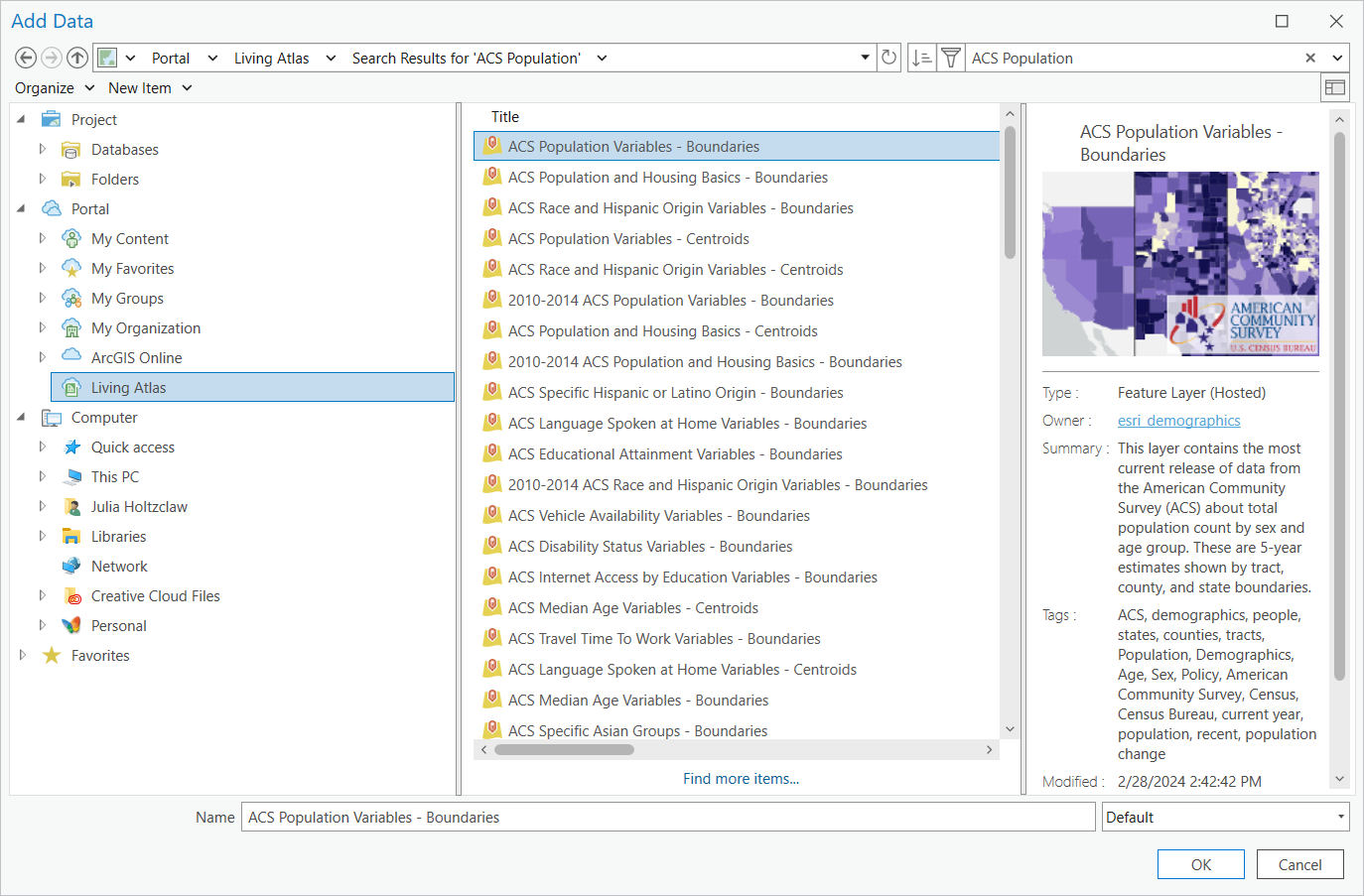Click the Filter funnel icon
The image size is (1364, 896).
coord(951,58)
